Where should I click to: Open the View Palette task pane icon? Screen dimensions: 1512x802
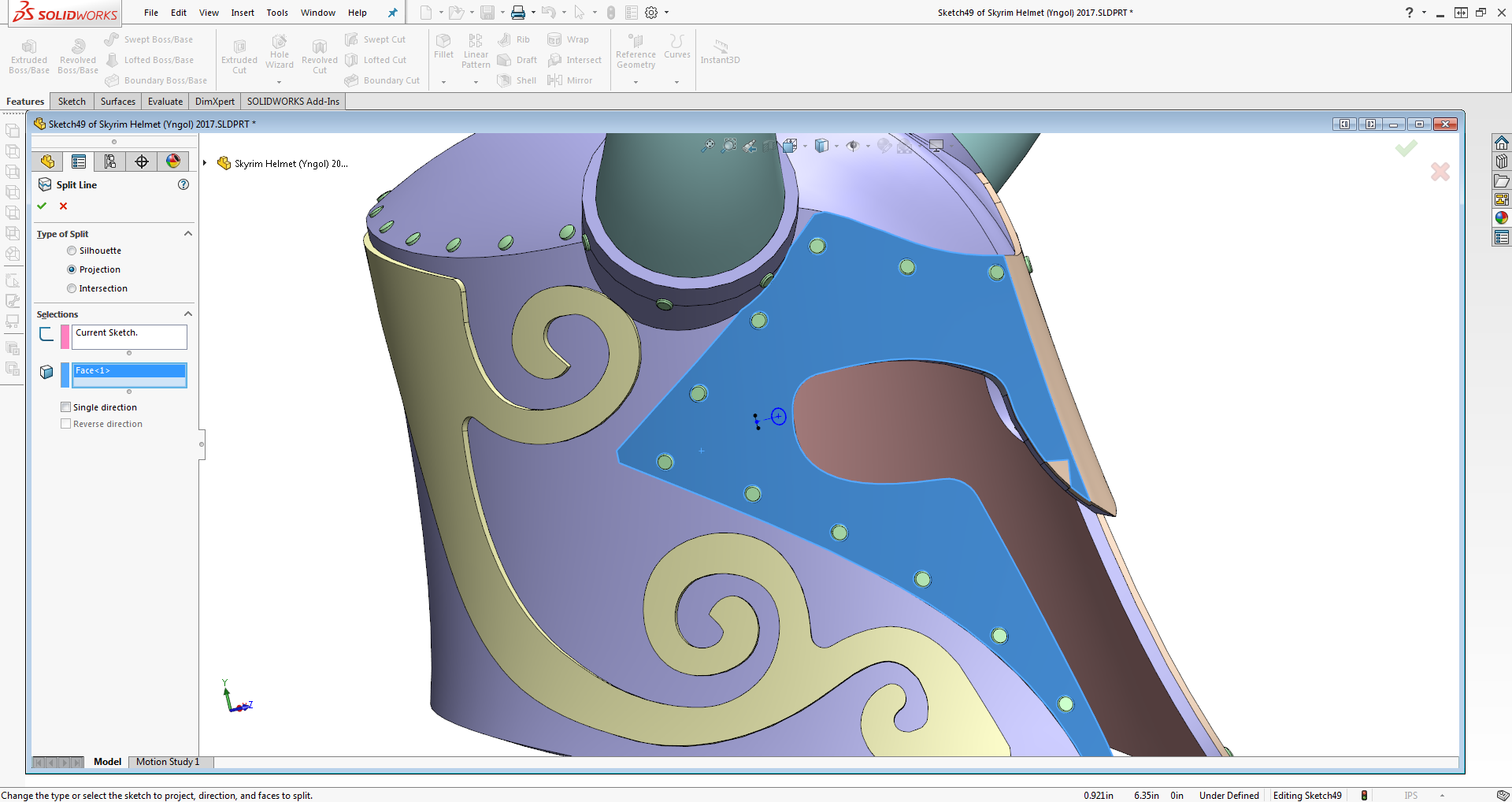[x=1502, y=199]
